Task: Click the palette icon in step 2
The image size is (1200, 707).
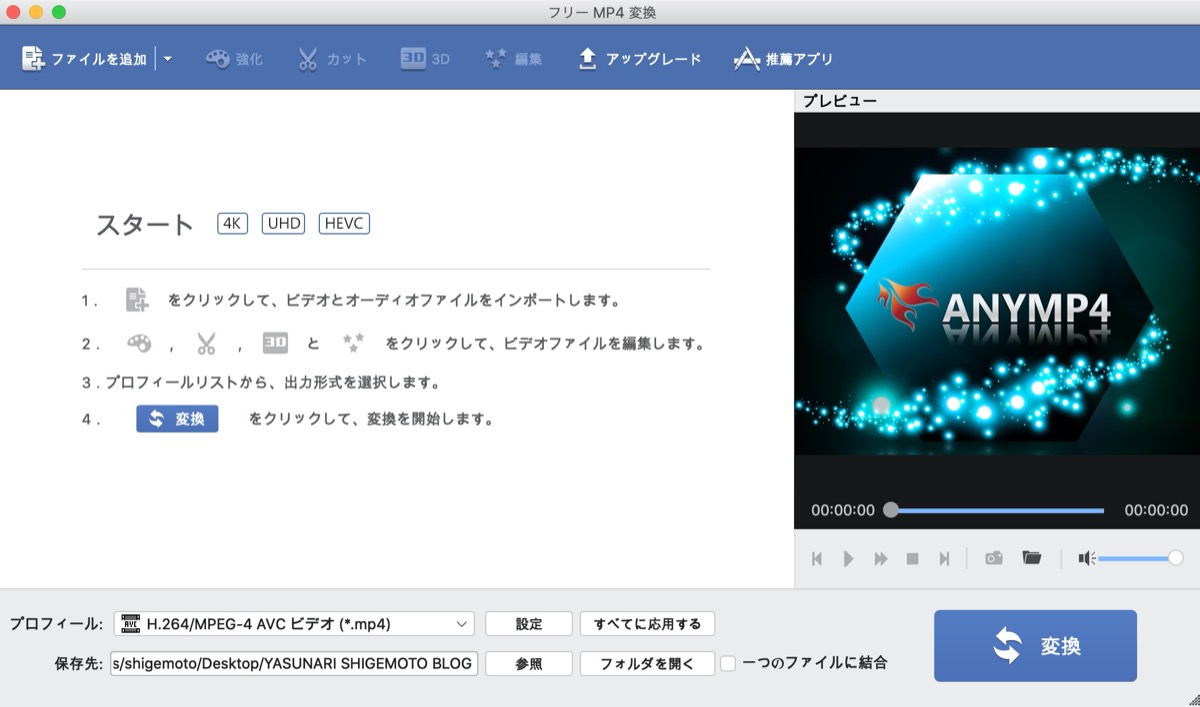Action: pyautogui.click(x=139, y=343)
